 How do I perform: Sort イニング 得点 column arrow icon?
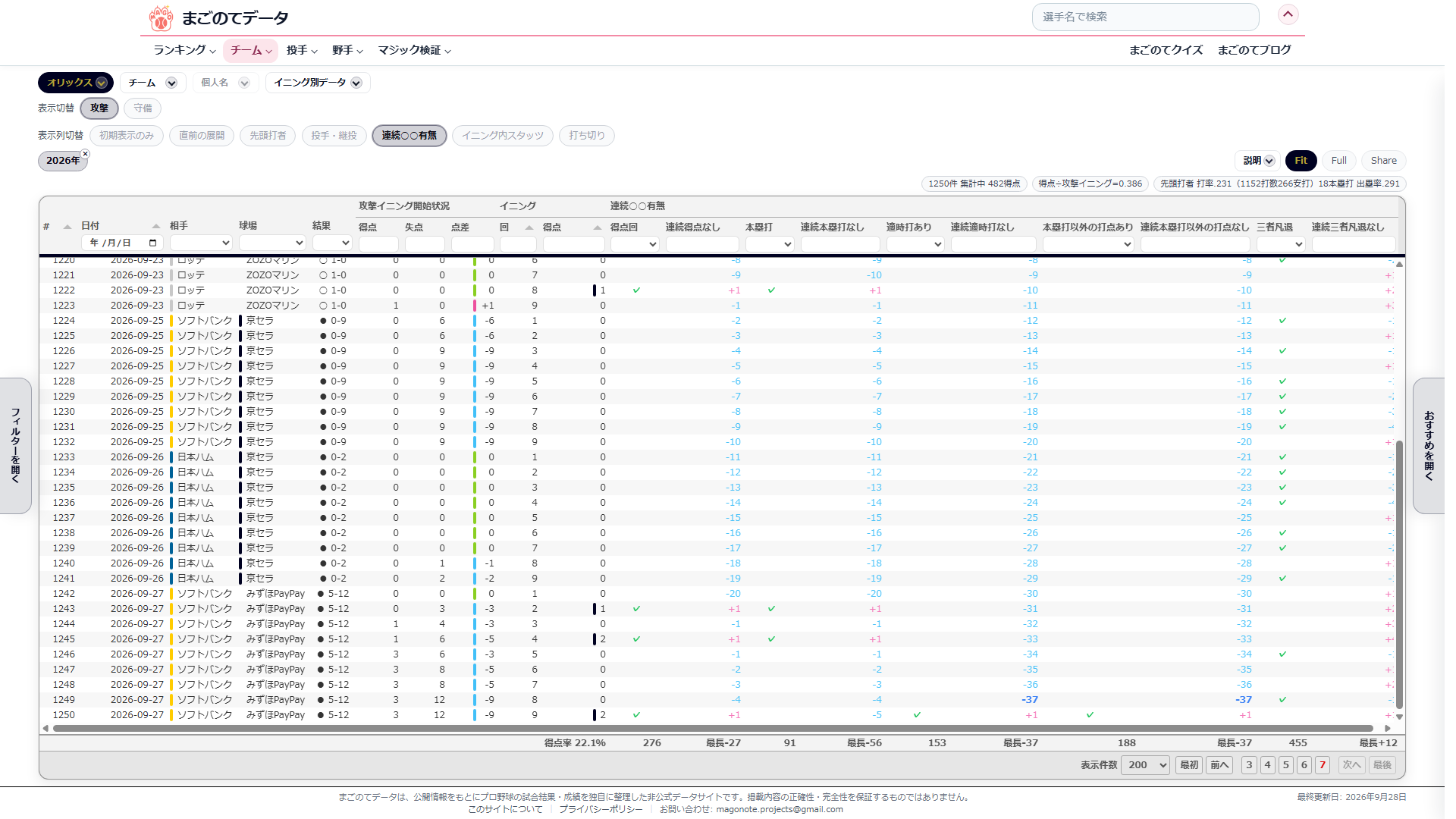(598, 227)
